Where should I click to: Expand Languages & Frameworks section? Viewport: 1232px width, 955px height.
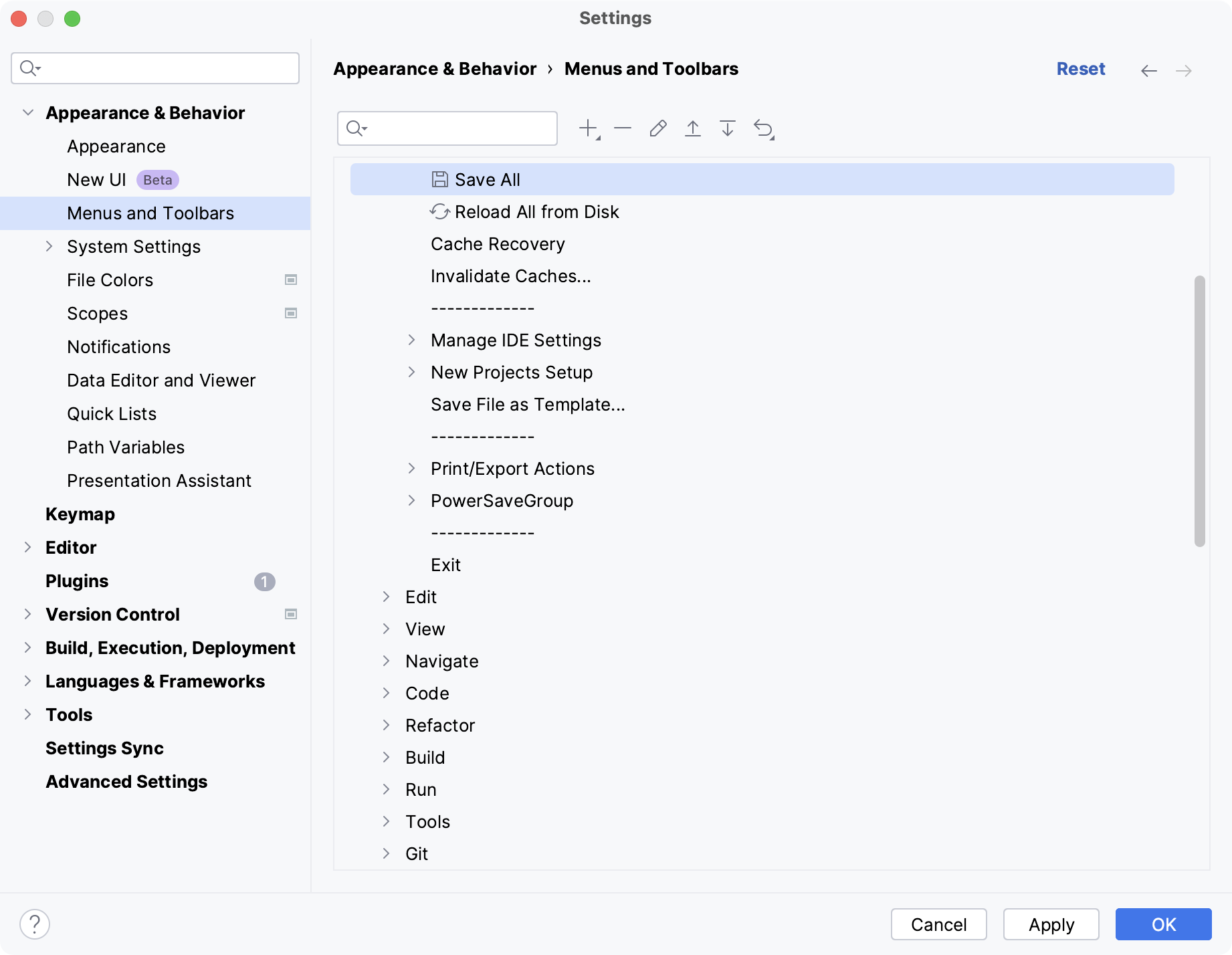[27, 681]
